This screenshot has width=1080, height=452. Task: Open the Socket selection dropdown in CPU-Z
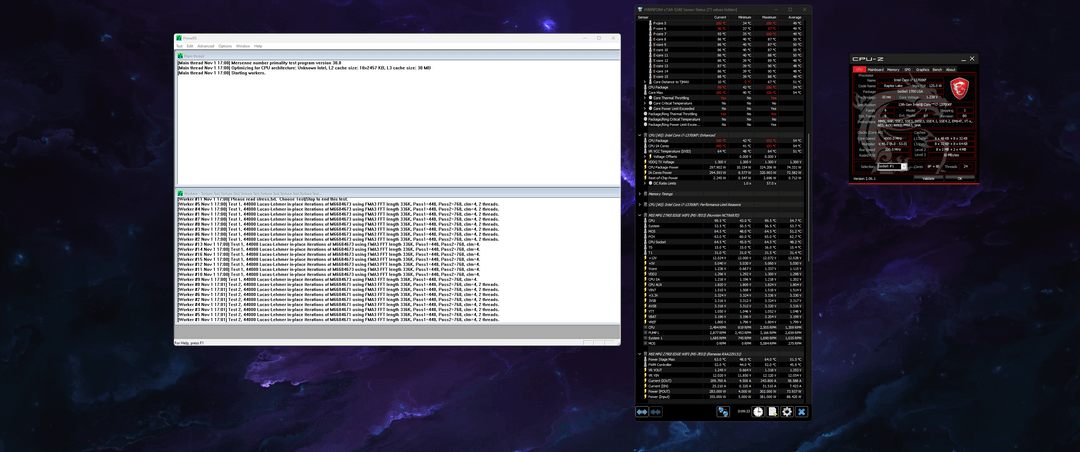892,166
